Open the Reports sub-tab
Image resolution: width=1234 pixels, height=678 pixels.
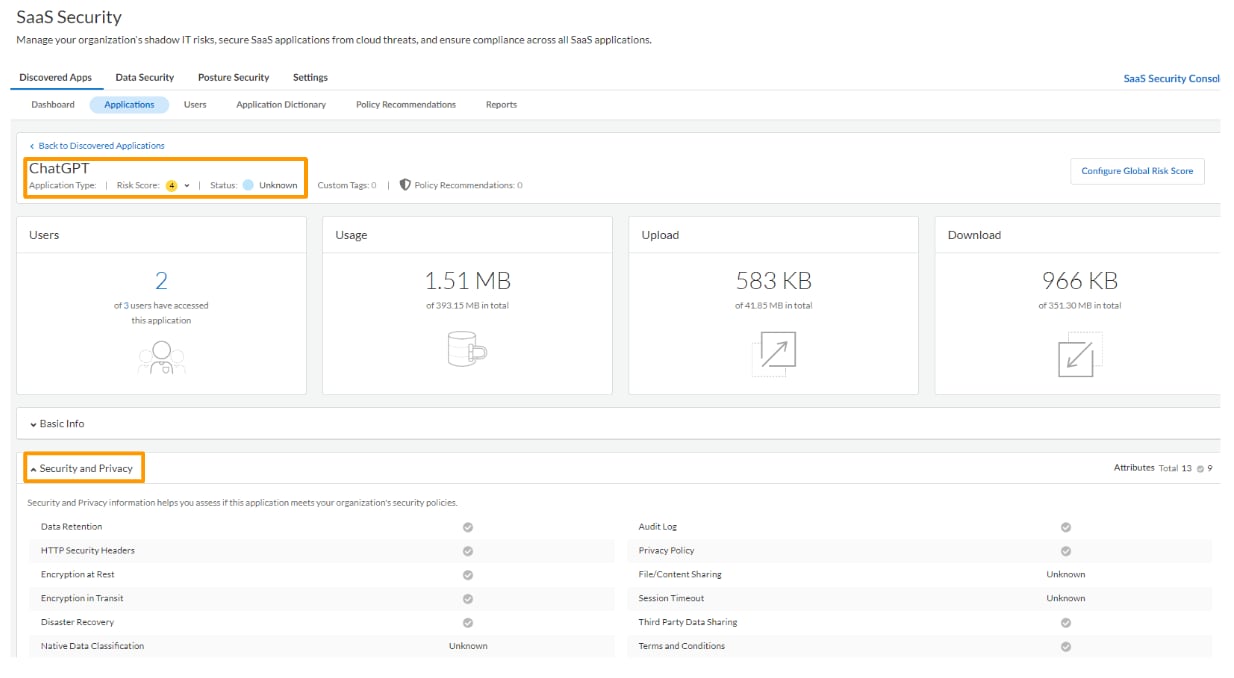coord(501,104)
